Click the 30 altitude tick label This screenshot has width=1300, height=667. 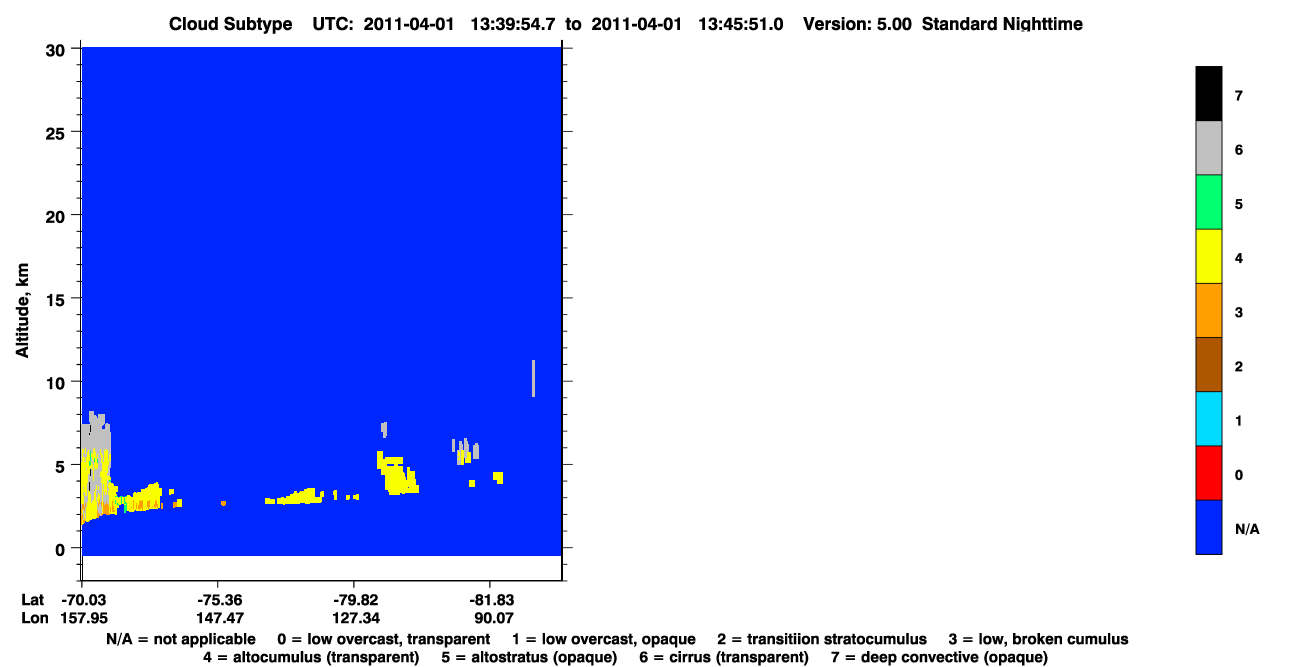coord(57,50)
